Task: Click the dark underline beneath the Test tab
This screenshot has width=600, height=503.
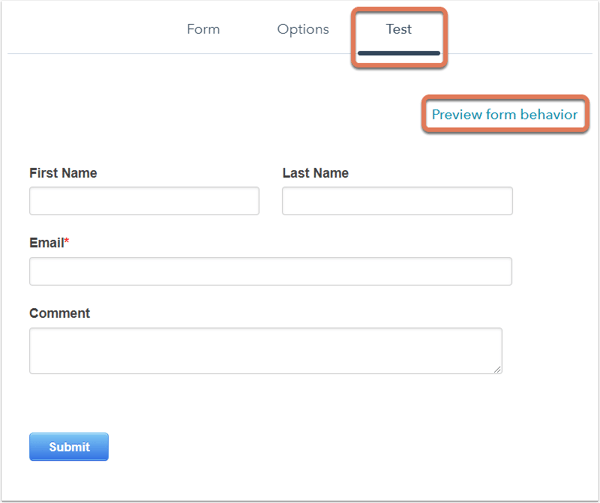Action: coord(399,52)
